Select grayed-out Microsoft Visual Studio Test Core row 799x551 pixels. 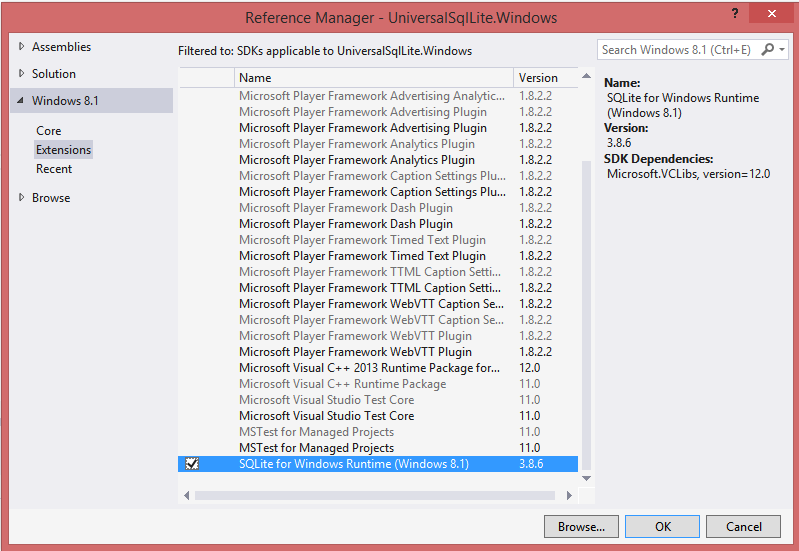point(378,400)
